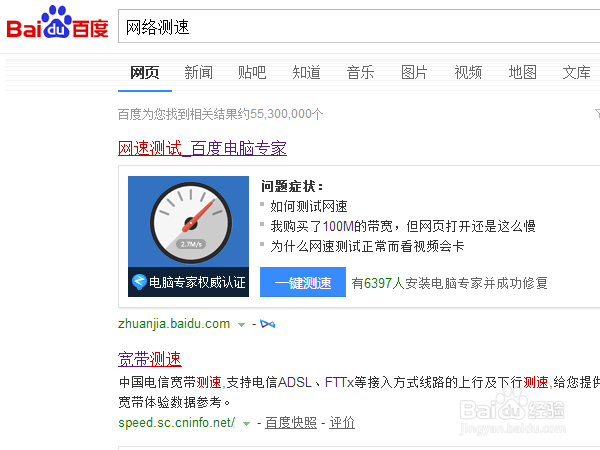600x450 pixels.
Task: Open the 百度快照 link
Action: (x=291, y=422)
